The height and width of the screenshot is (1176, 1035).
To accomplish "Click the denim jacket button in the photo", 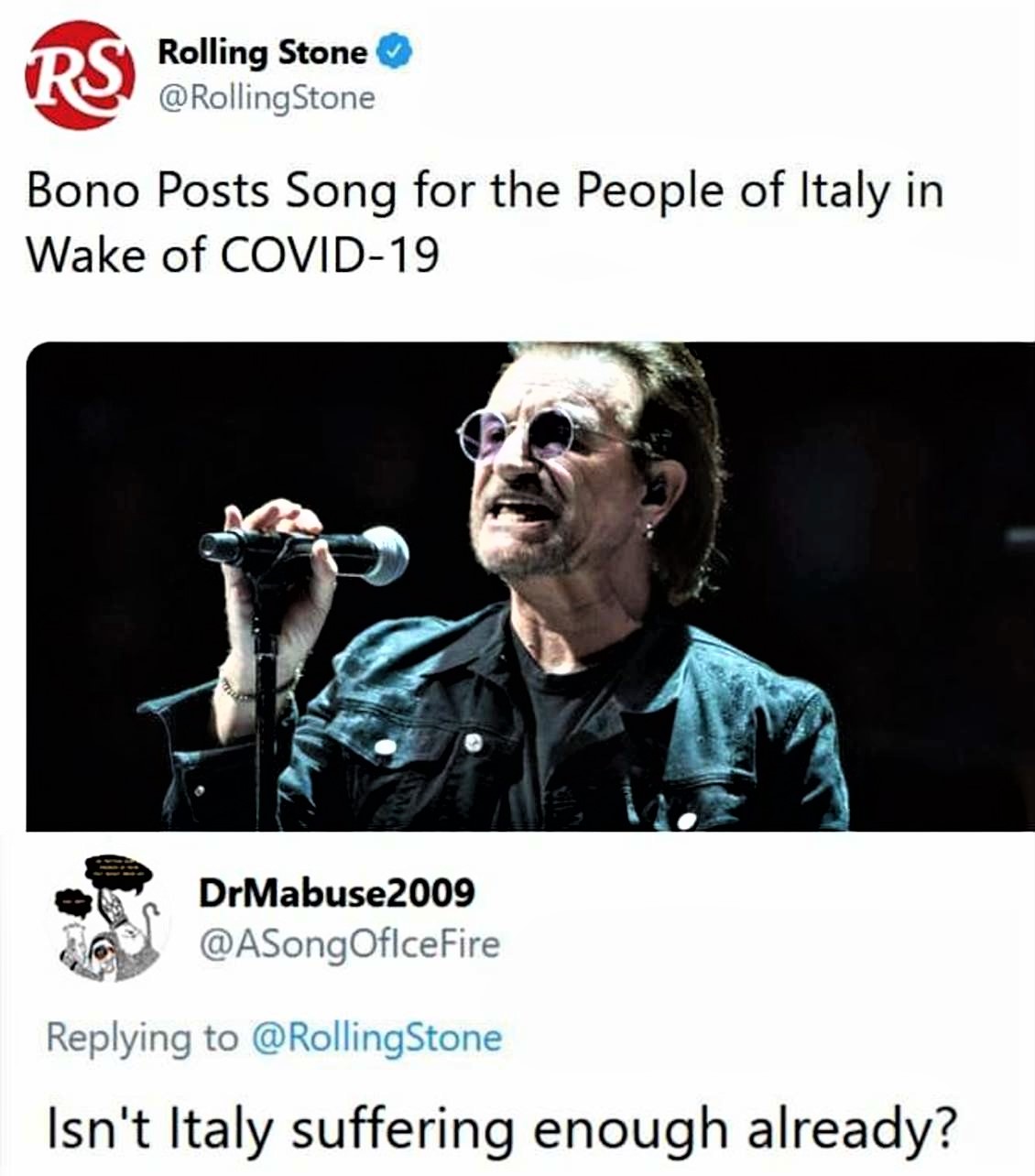I will click(474, 743).
